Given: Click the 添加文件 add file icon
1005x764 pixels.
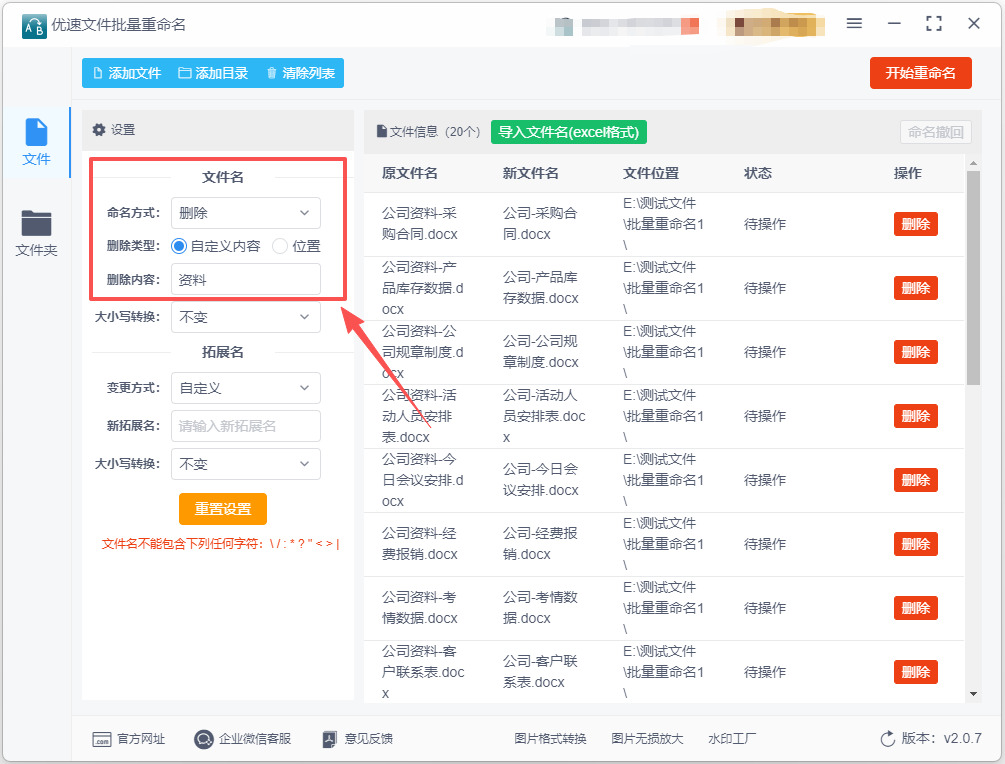Looking at the screenshot, I should click(x=98, y=73).
